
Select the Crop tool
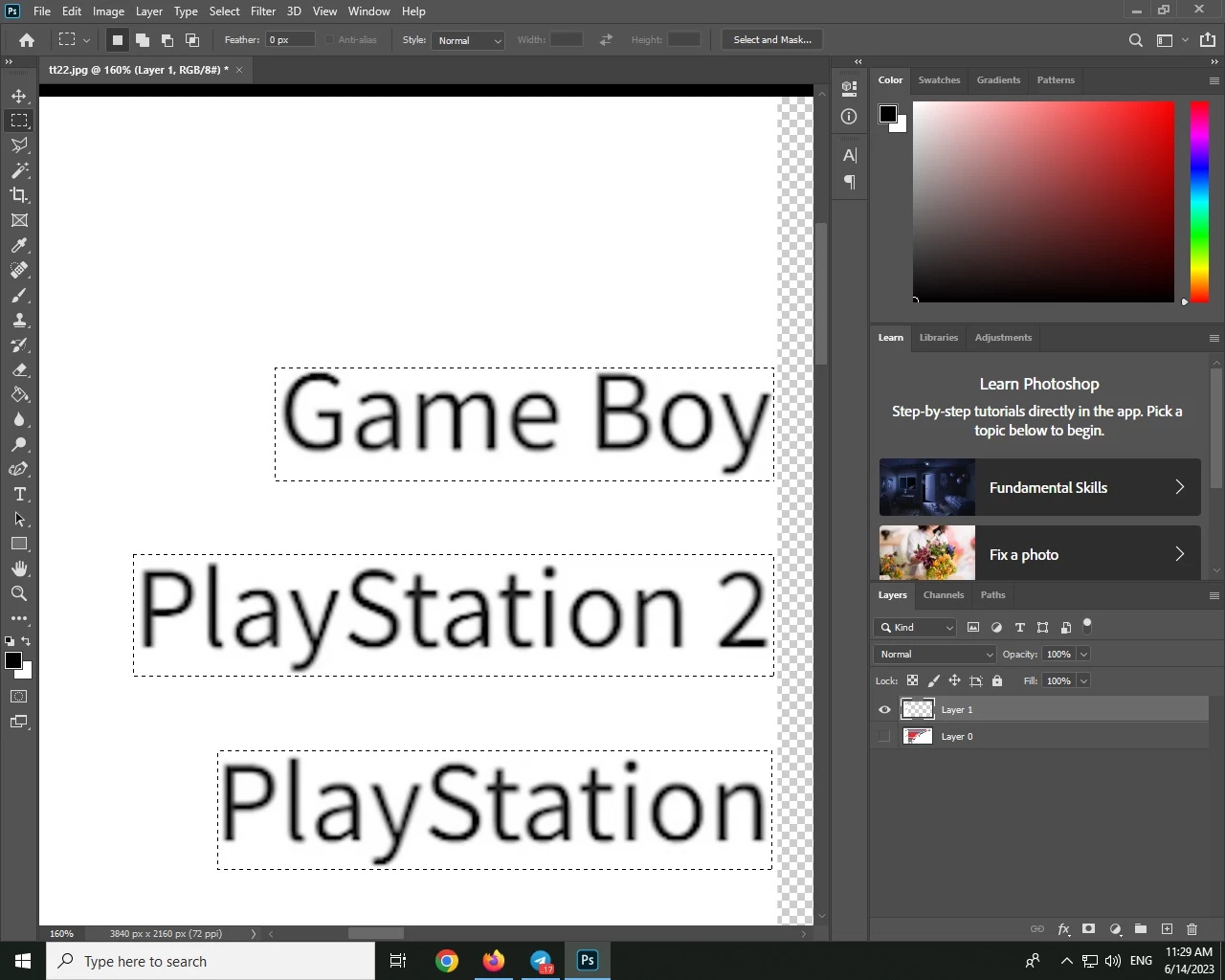tap(19, 195)
